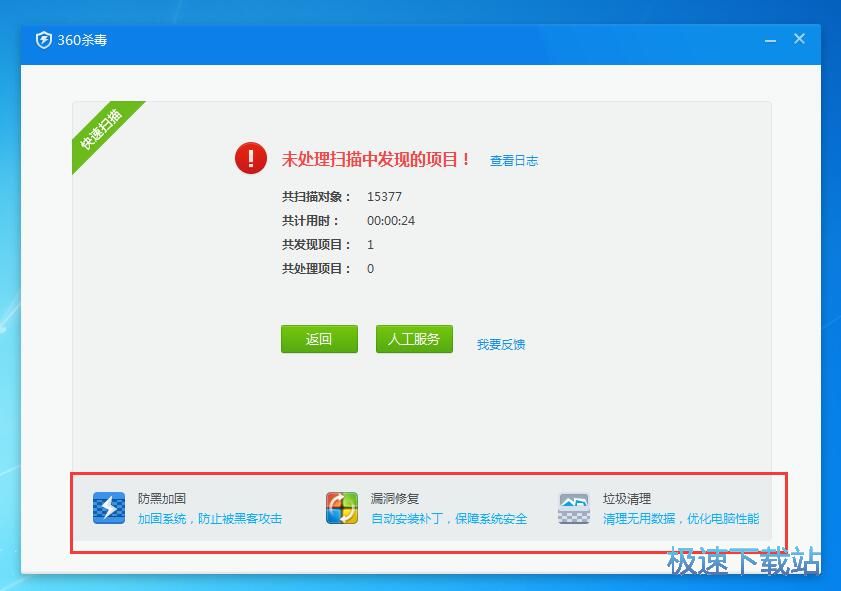The width and height of the screenshot is (841, 591).
Task: Click the 加固系统，防止被黑客攻击 link
Action: [x=210, y=519]
